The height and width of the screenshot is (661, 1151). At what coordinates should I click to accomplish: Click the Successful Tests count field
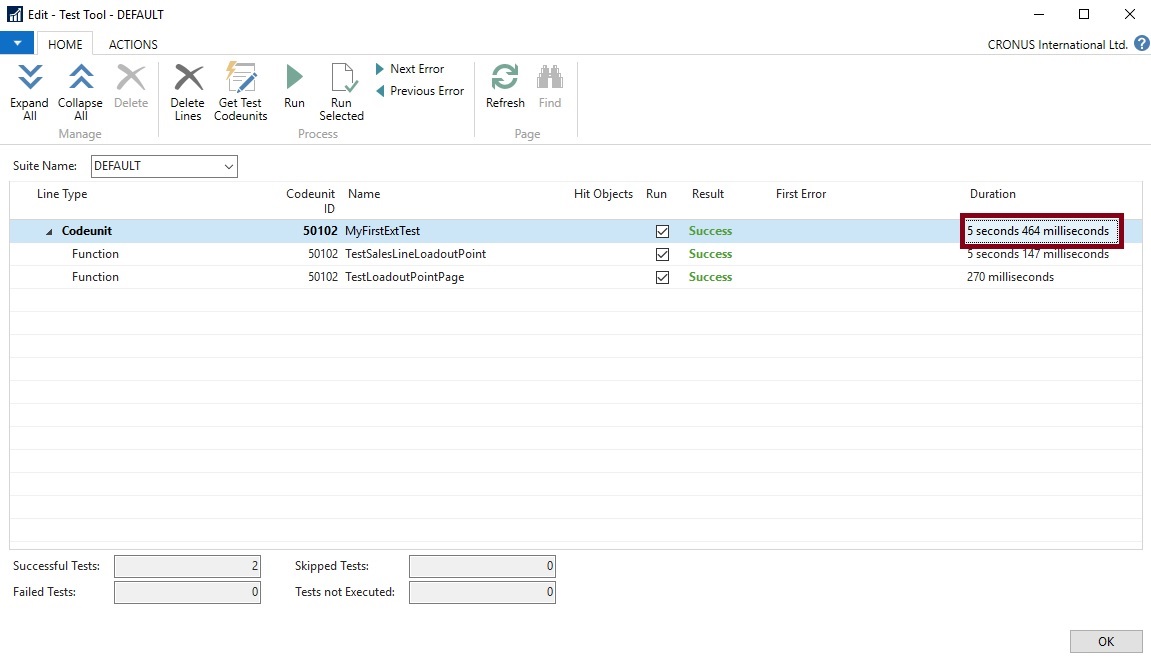pos(187,566)
